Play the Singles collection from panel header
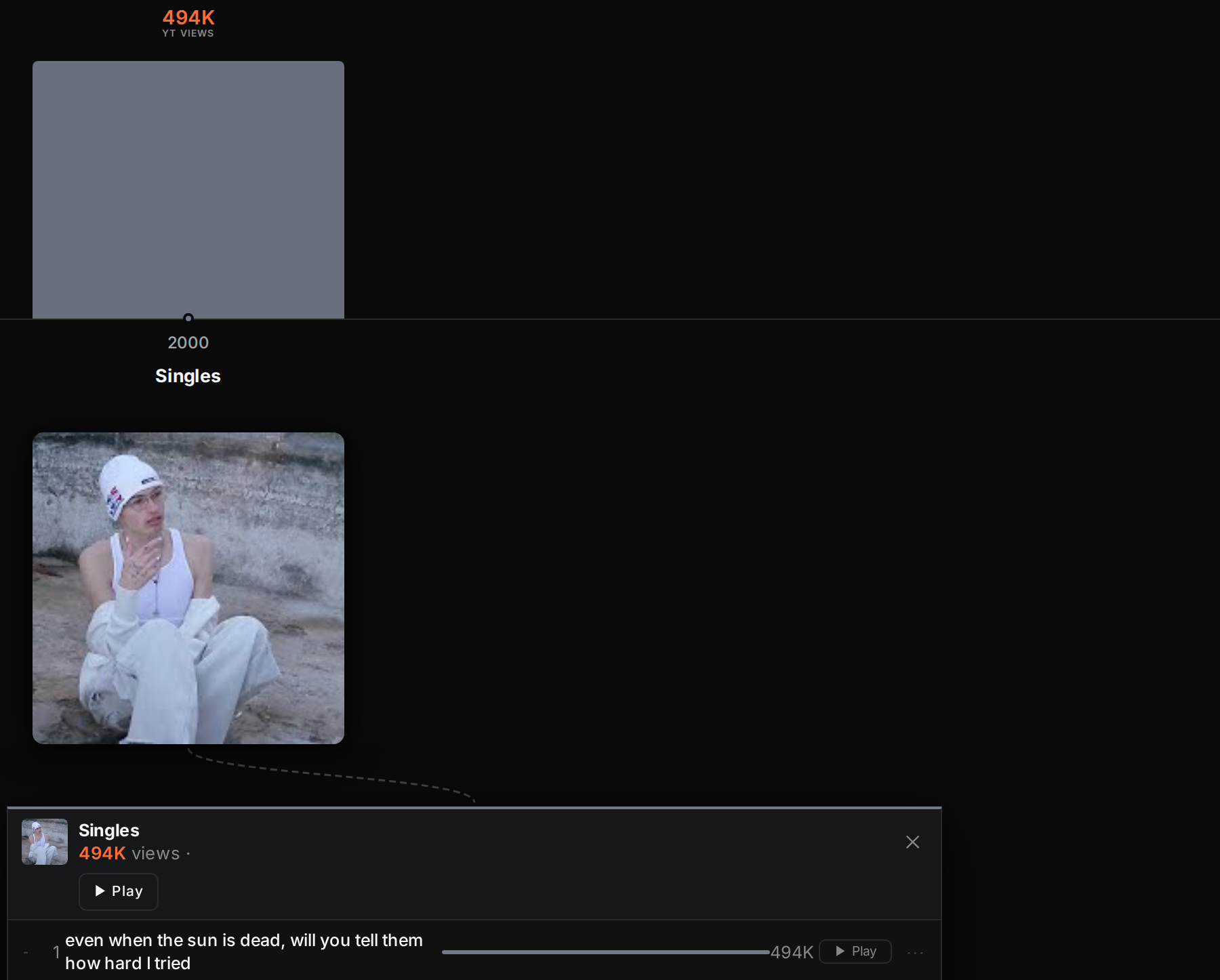 pyautogui.click(x=119, y=891)
